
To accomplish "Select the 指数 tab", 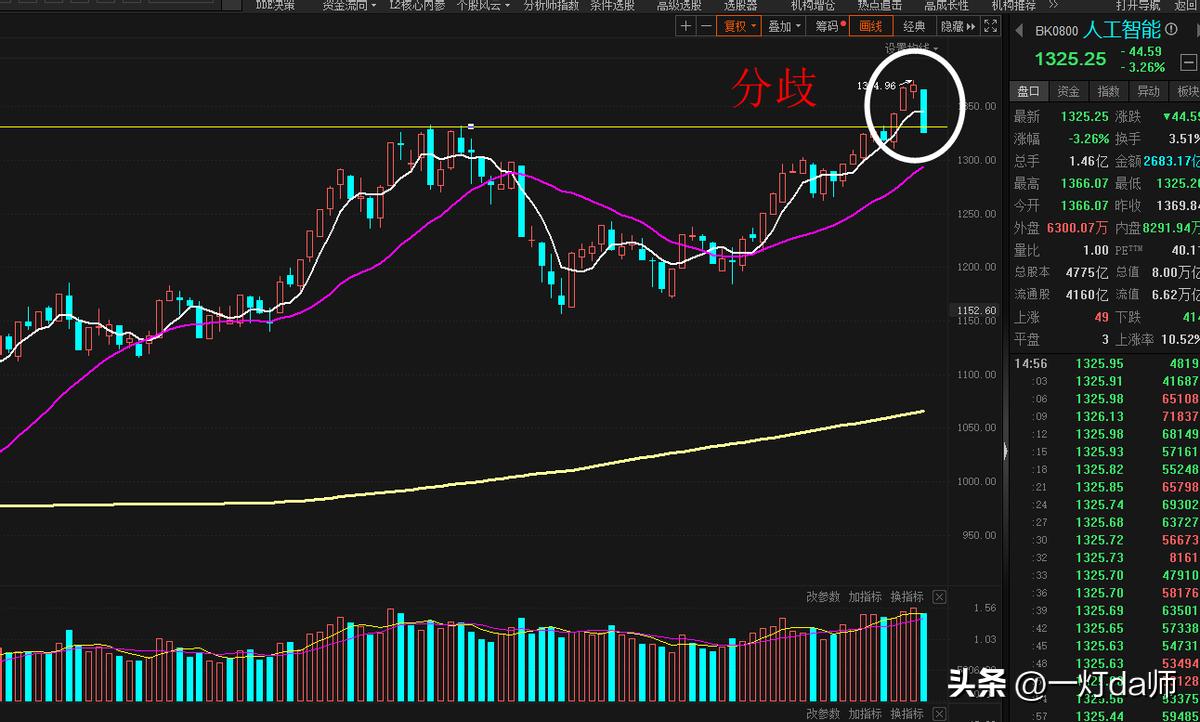I will 1108,91.
